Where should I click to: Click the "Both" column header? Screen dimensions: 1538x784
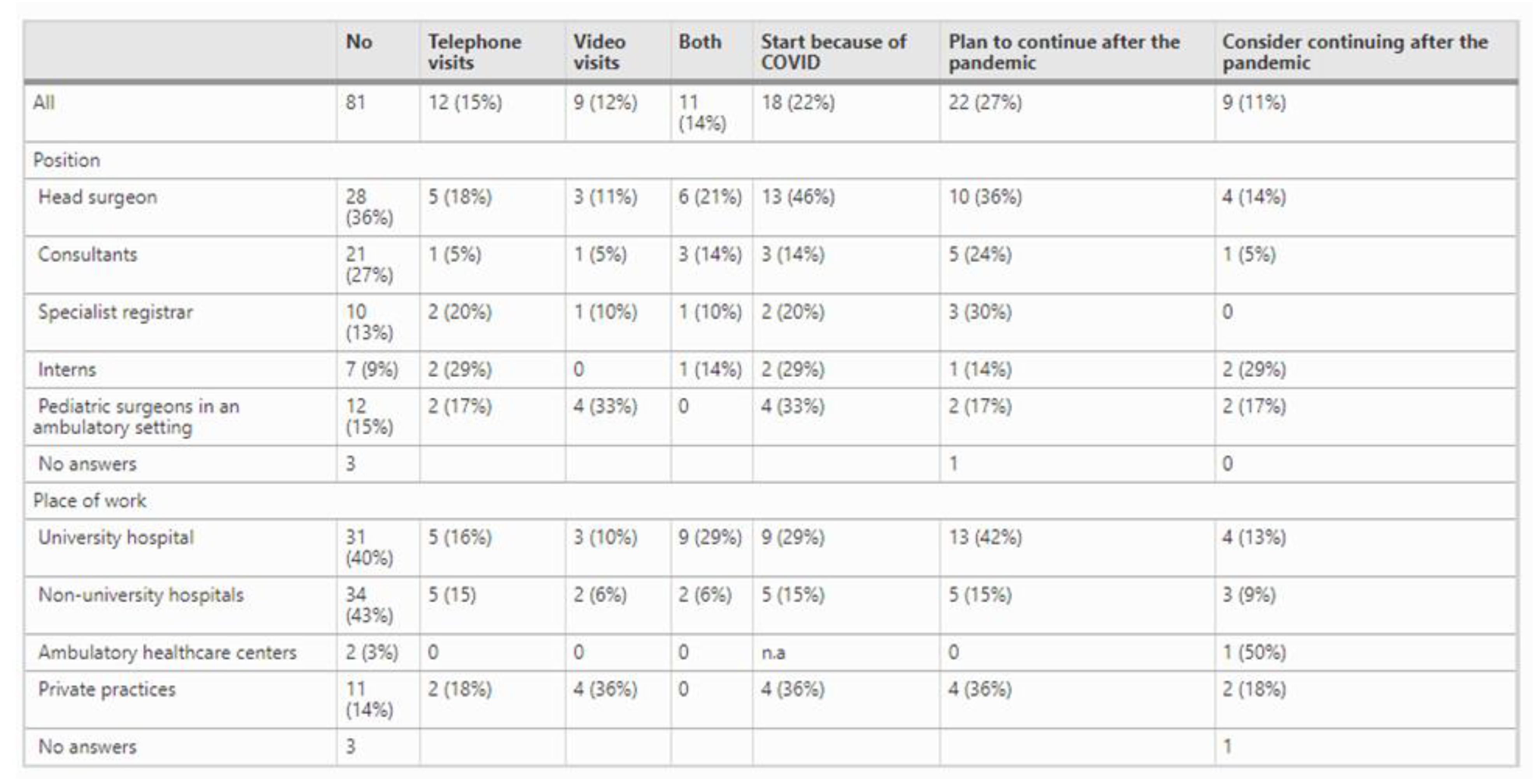click(699, 42)
